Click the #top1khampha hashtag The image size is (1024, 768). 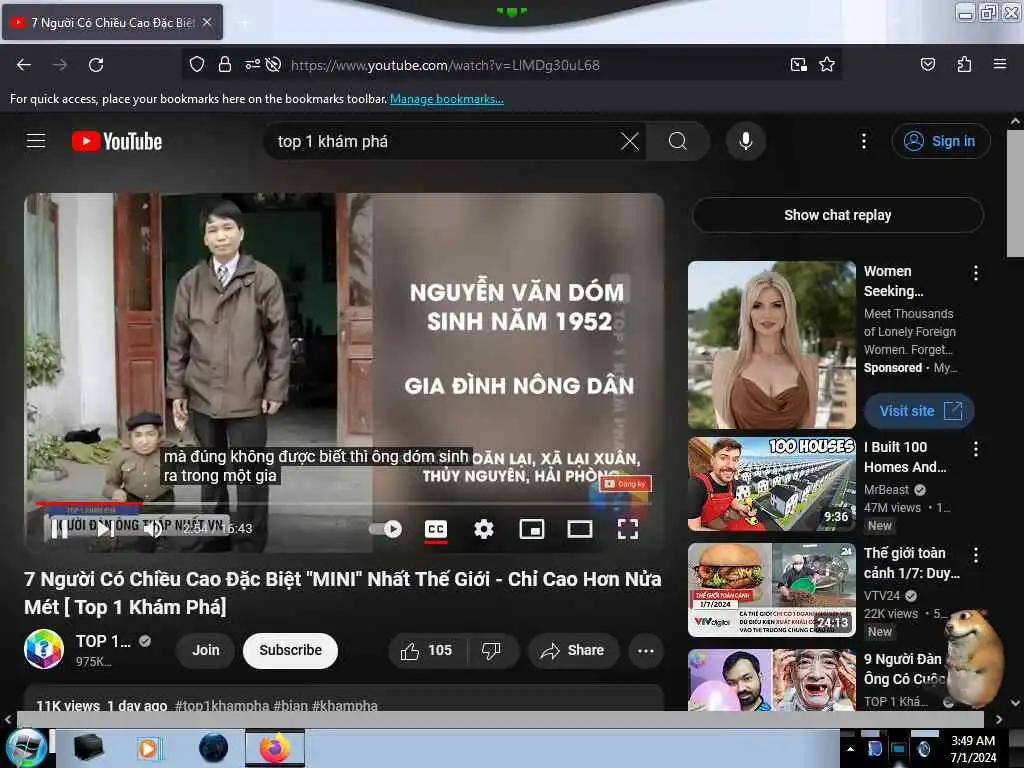[222, 705]
